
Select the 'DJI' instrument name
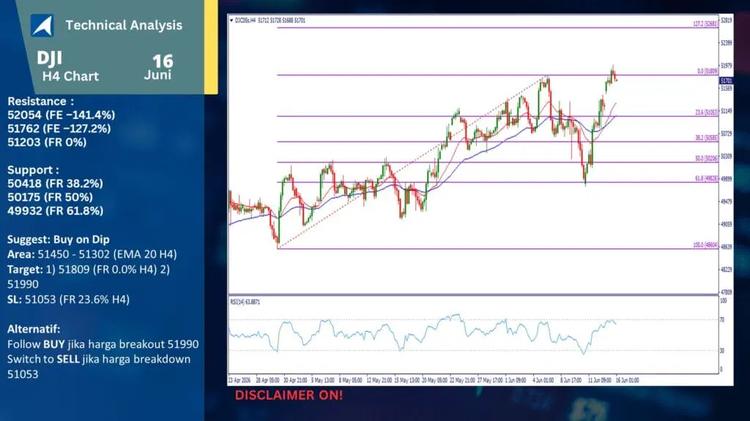point(49,58)
